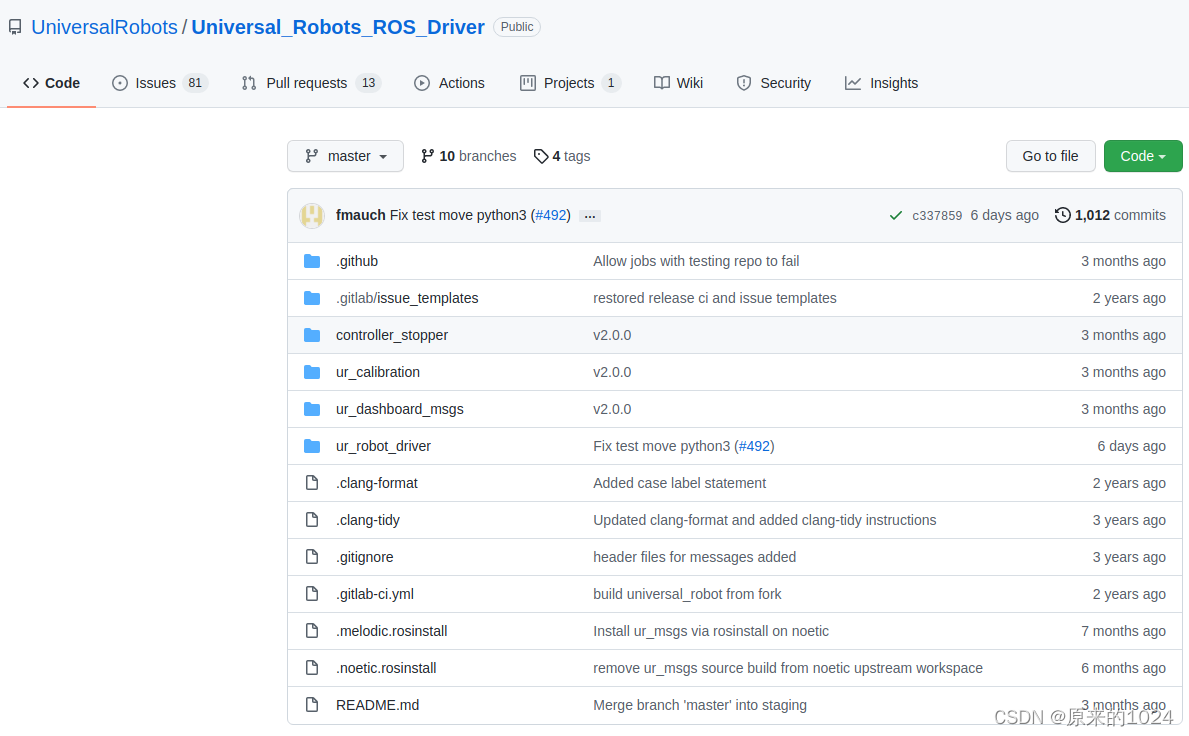This screenshot has width=1189, height=736.
Task: Click the folder icon for .github
Action: [x=312, y=262]
